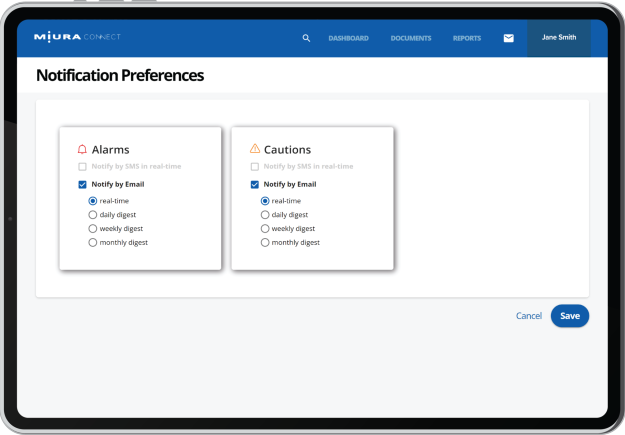Click the Miura Connect logo
This screenshot has width=625, height=435.
point(77,37)
